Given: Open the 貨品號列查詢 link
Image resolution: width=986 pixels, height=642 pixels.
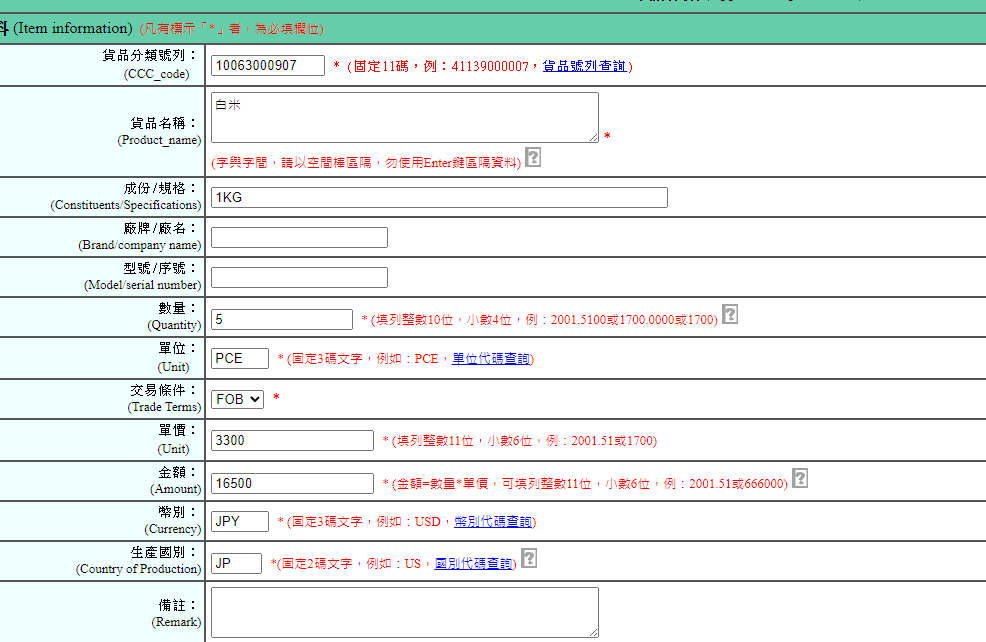Looking at the screenshot, I should click(x=585, y=66).
